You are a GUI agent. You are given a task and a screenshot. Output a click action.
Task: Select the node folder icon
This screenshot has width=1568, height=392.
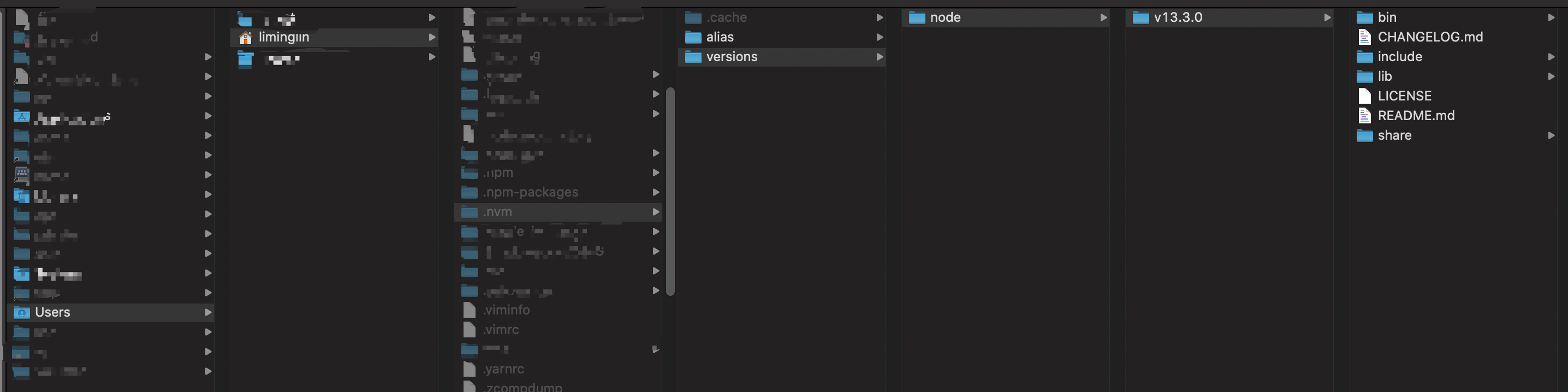click(x=917, y=17)
